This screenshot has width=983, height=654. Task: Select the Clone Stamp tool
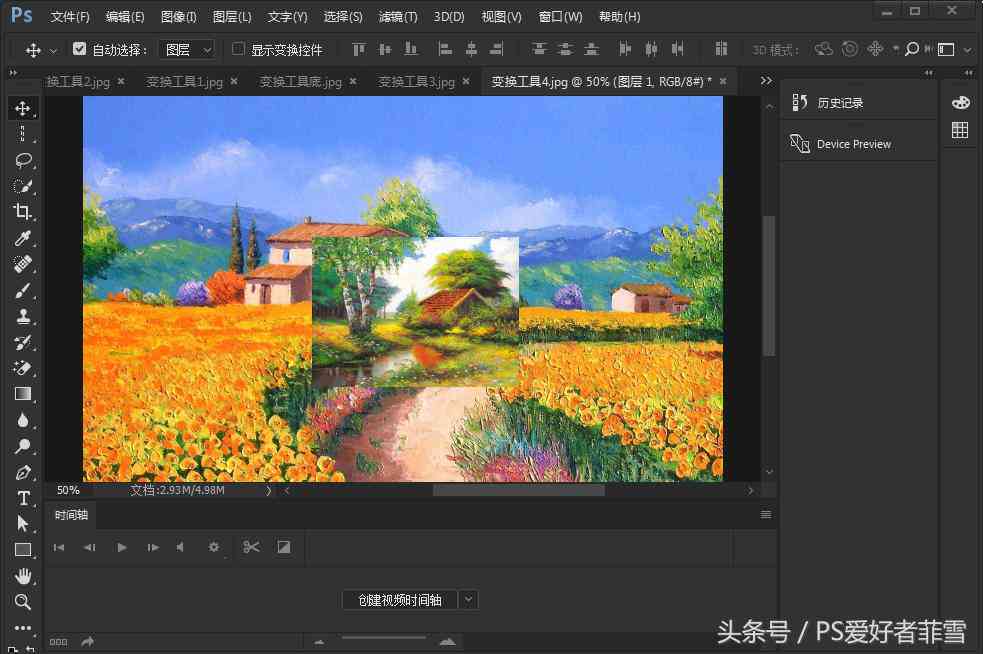click(x=23, y=316)
